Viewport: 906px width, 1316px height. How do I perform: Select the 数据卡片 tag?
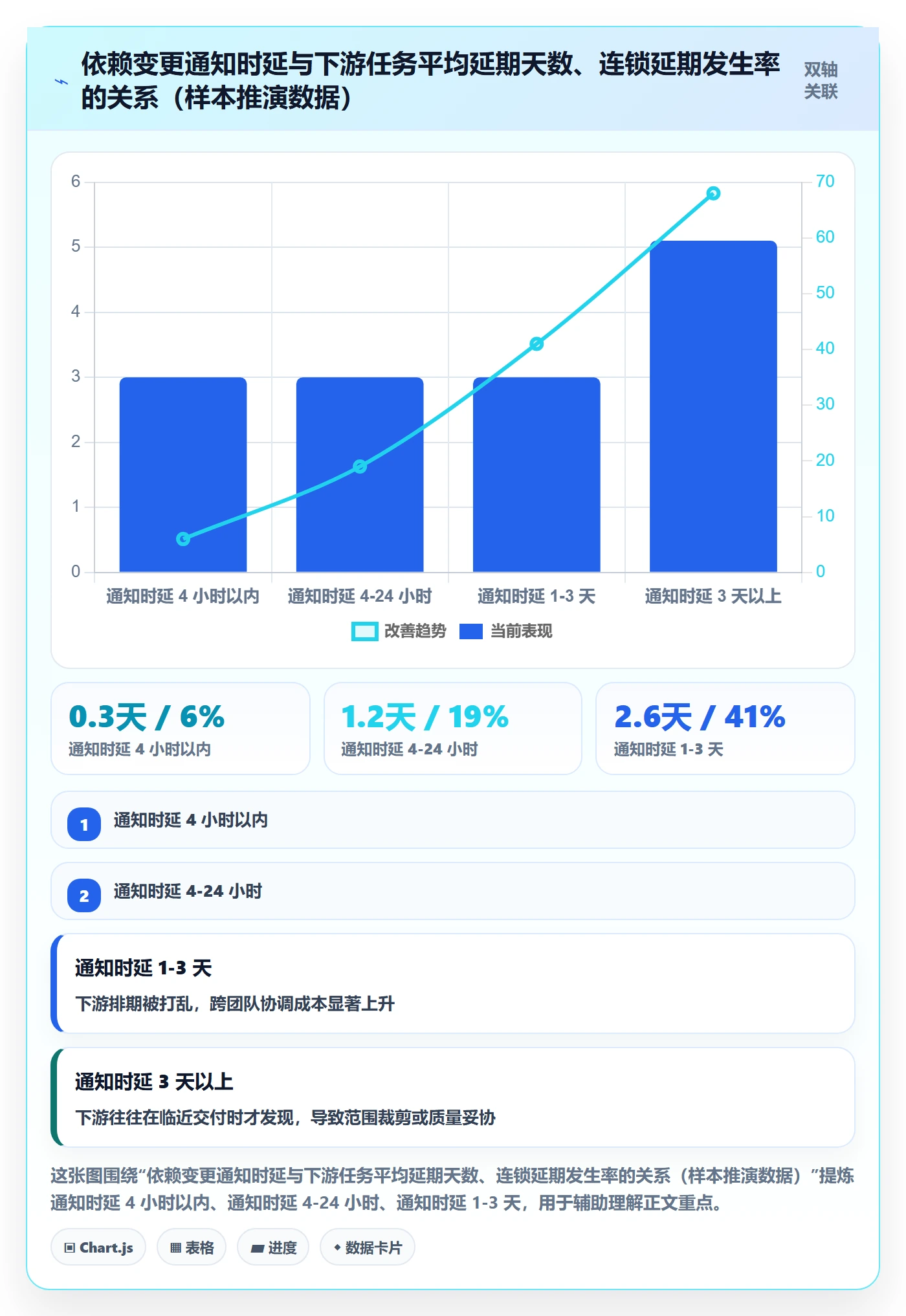368,1247
